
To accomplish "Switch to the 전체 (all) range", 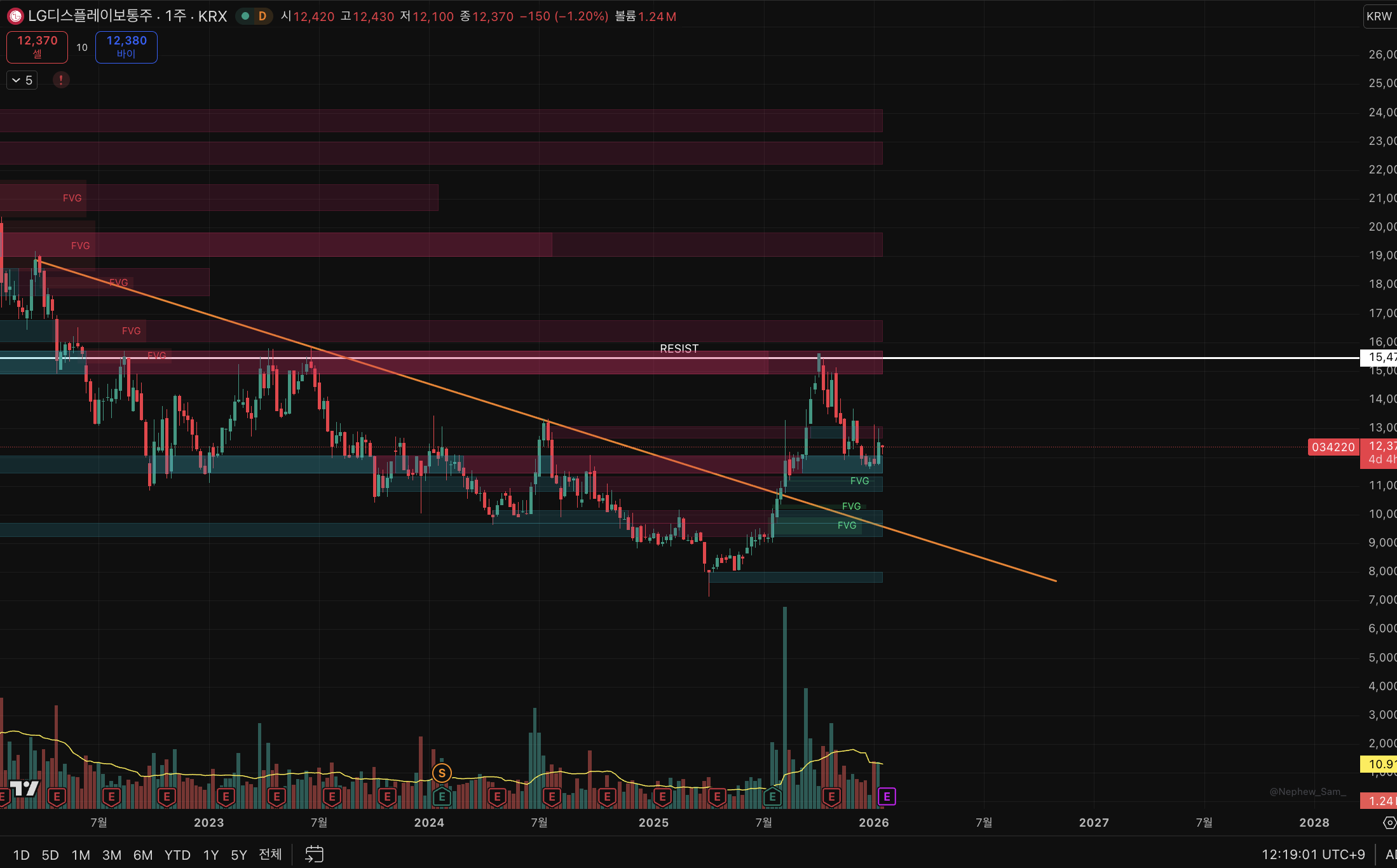I will (270, 855).
